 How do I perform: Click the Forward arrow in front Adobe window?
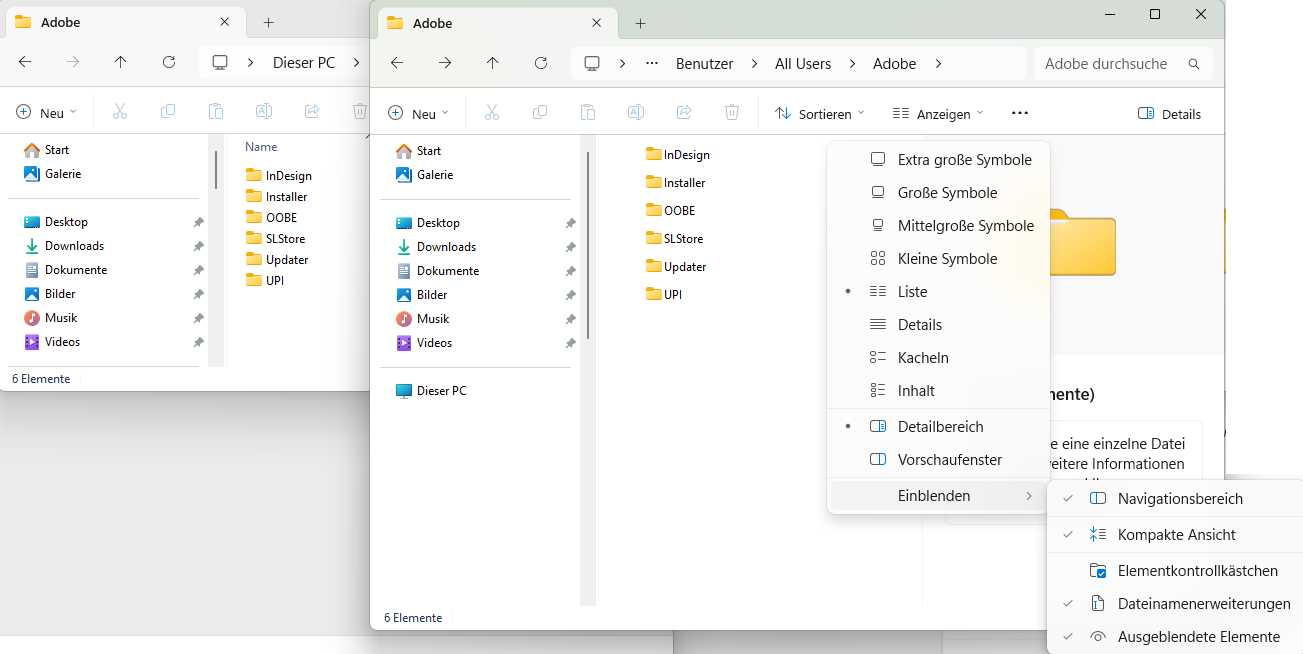tap(445, 63)
